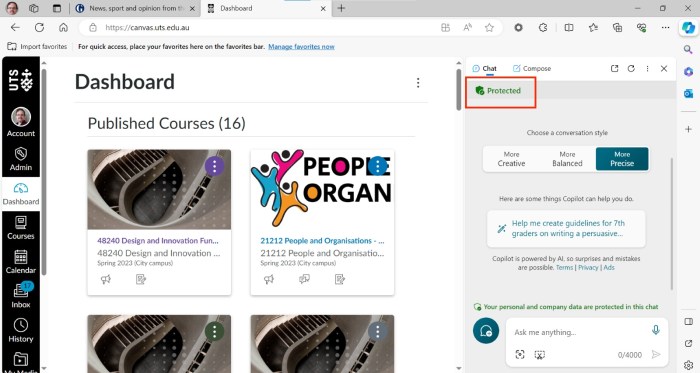
Task: Open Canvas Courses menu
Action: [21, 228]
